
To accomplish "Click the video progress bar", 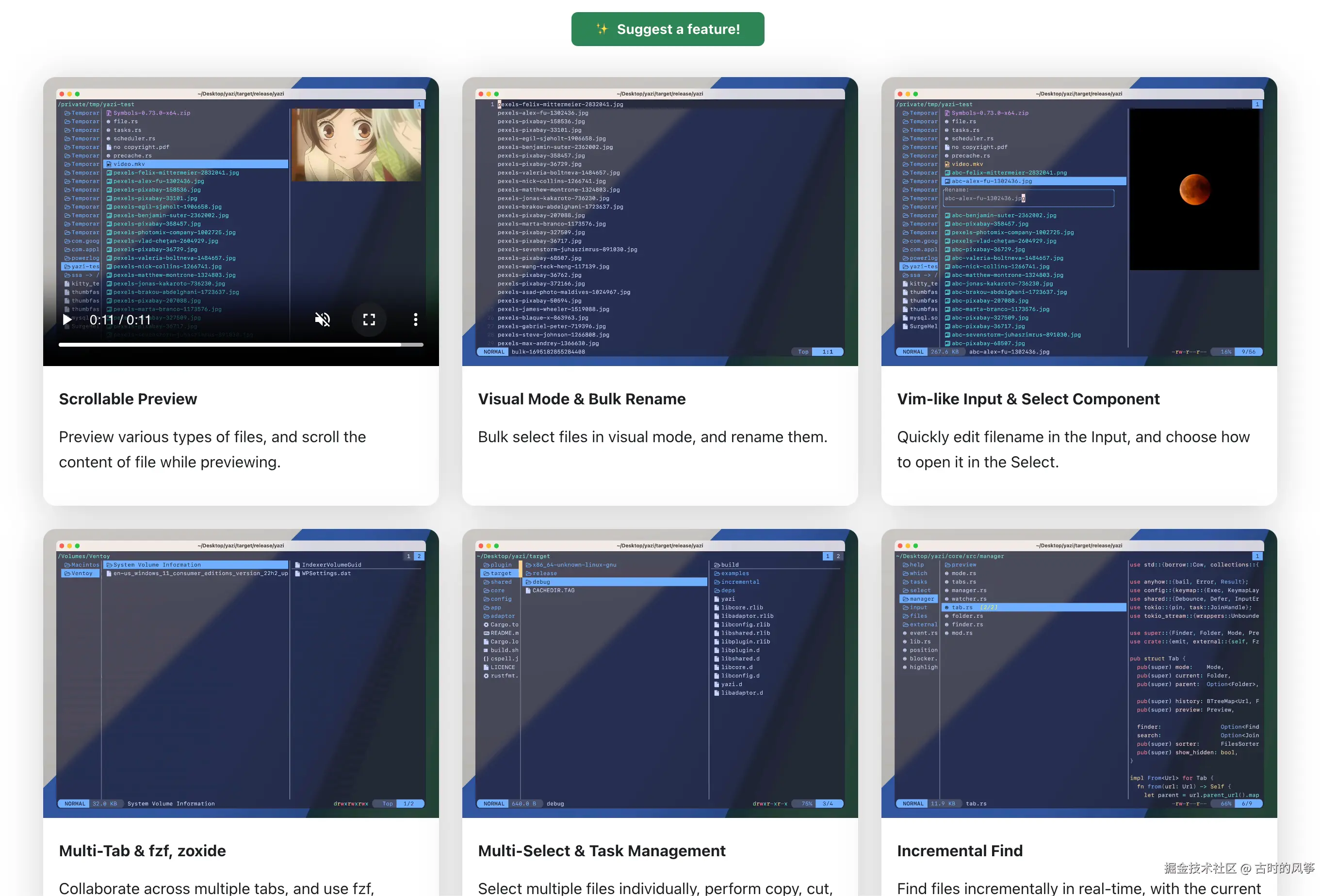I will pyautogui.click(x=240, y=345).
